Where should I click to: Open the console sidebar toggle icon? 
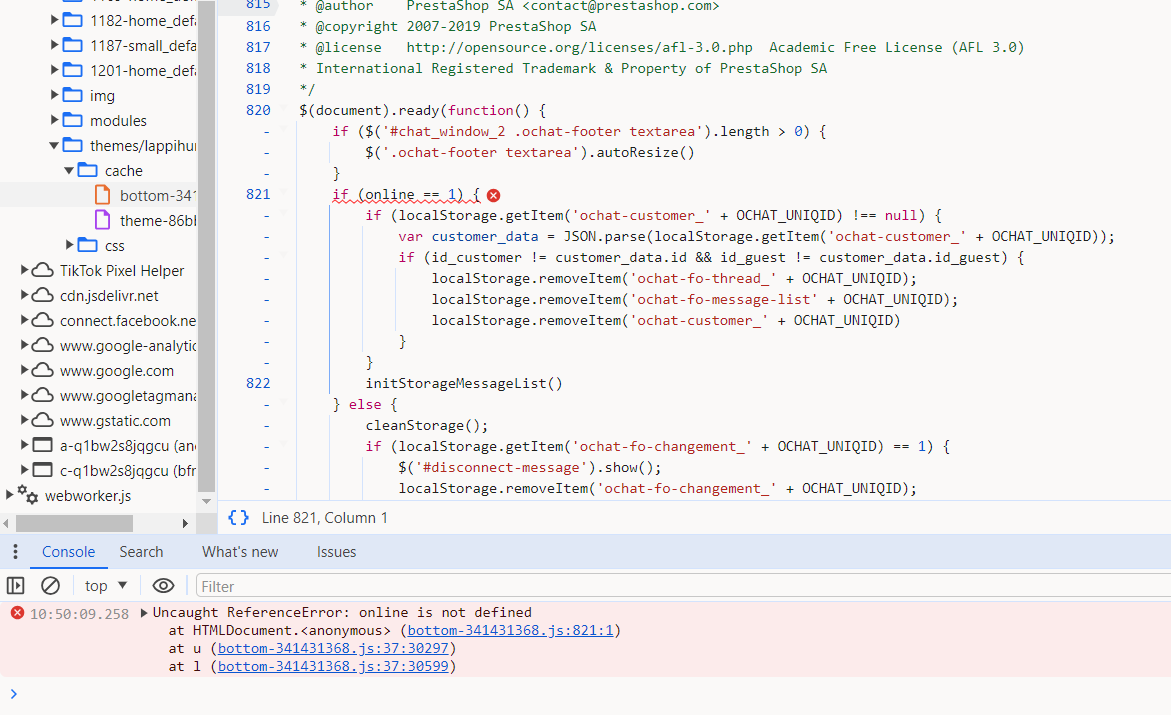[15, 586]
